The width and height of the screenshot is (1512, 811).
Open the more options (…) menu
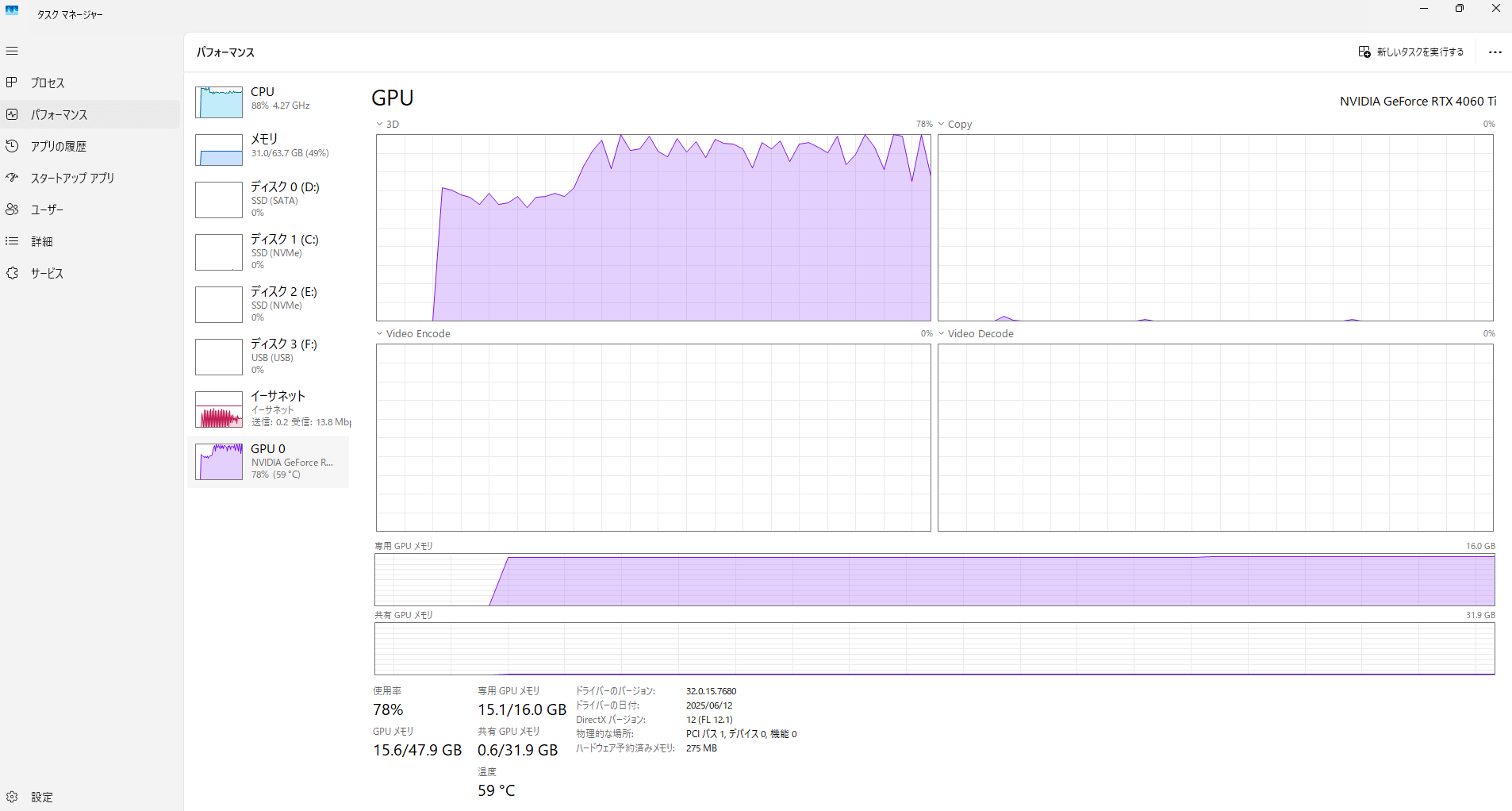pos(1495,52)
